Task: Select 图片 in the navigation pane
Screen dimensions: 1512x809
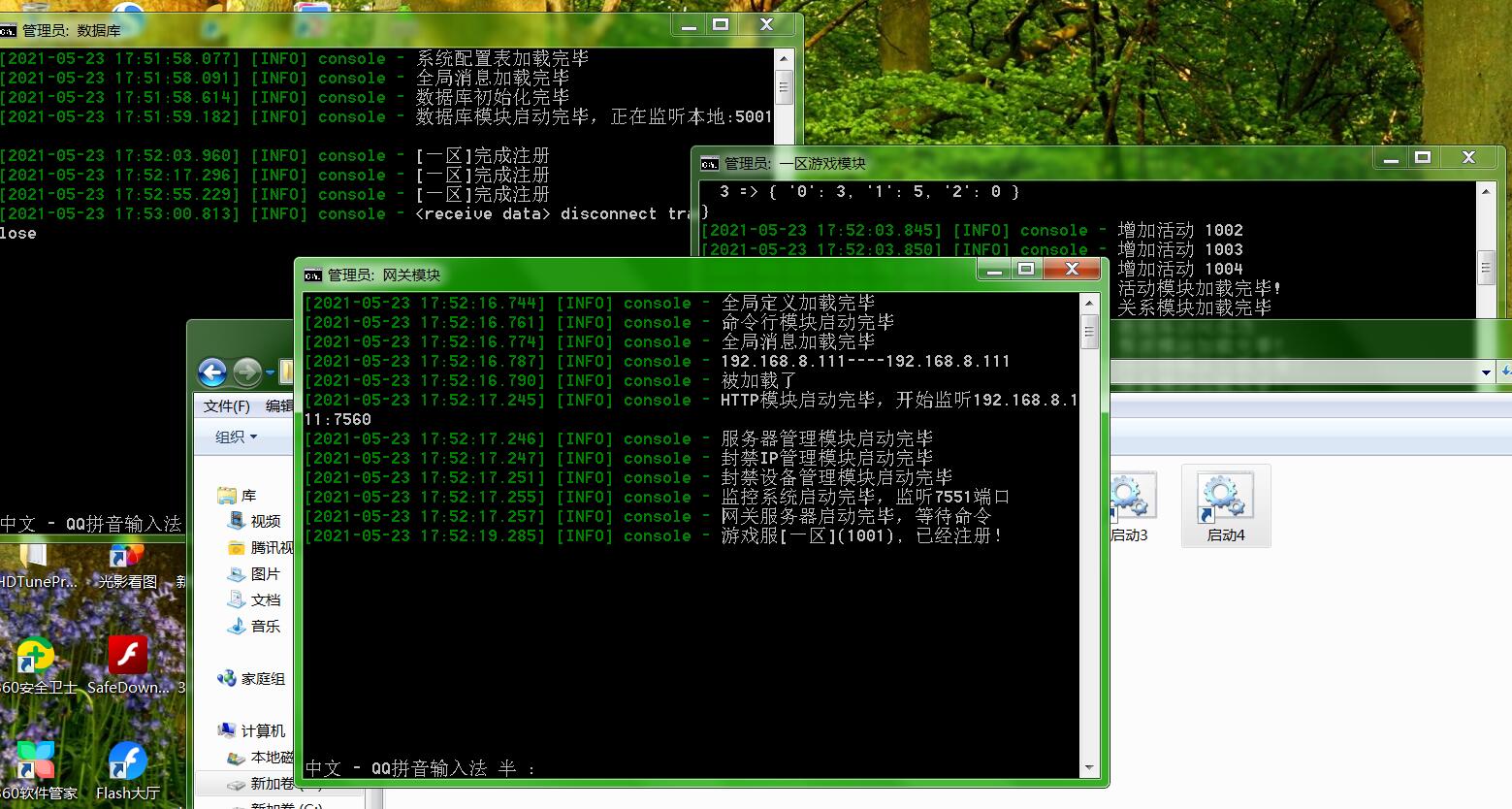Action: pos(265,573)
